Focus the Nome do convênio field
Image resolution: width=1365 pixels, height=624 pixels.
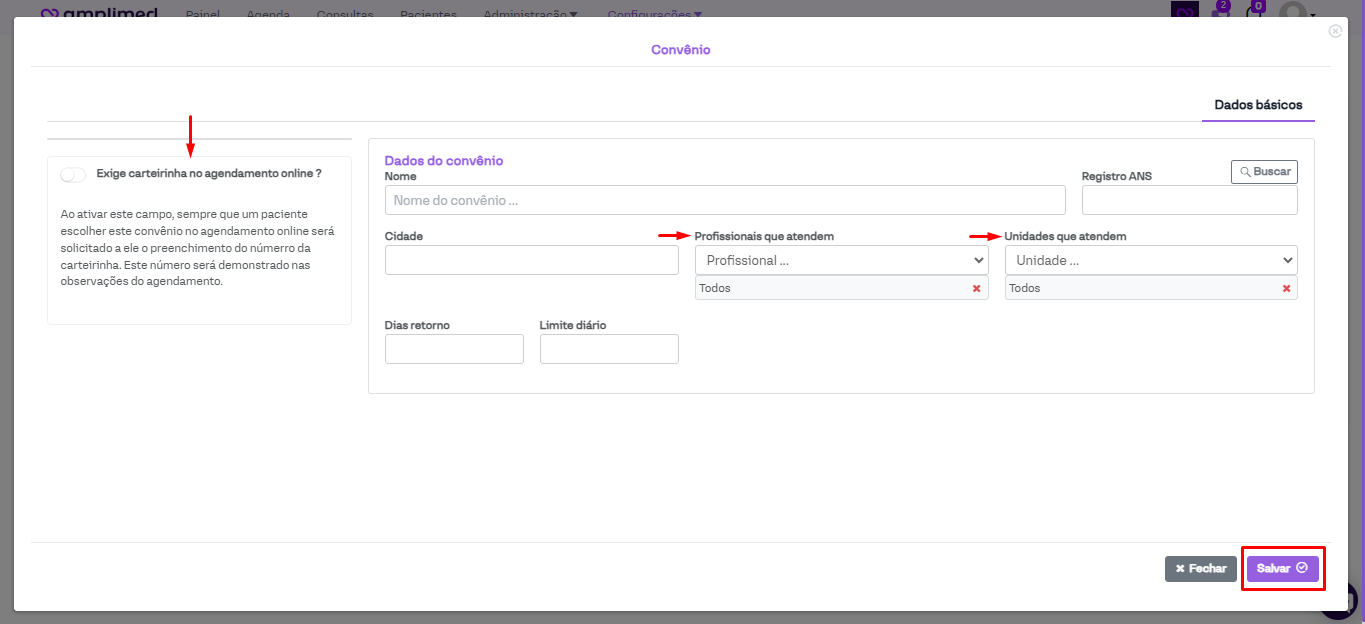pos(724,200)
